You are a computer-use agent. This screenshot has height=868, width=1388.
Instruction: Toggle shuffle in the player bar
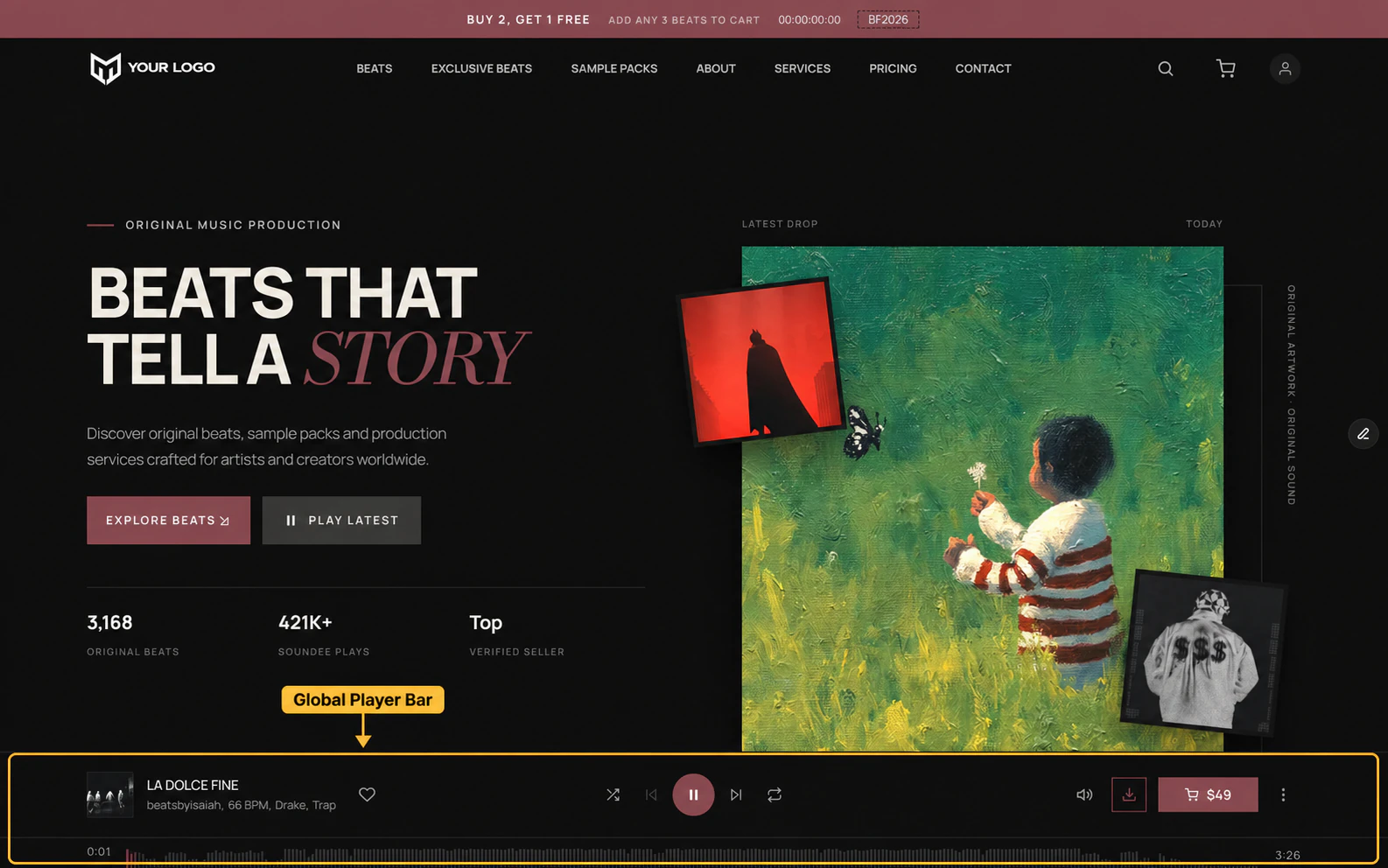[613, 794]
